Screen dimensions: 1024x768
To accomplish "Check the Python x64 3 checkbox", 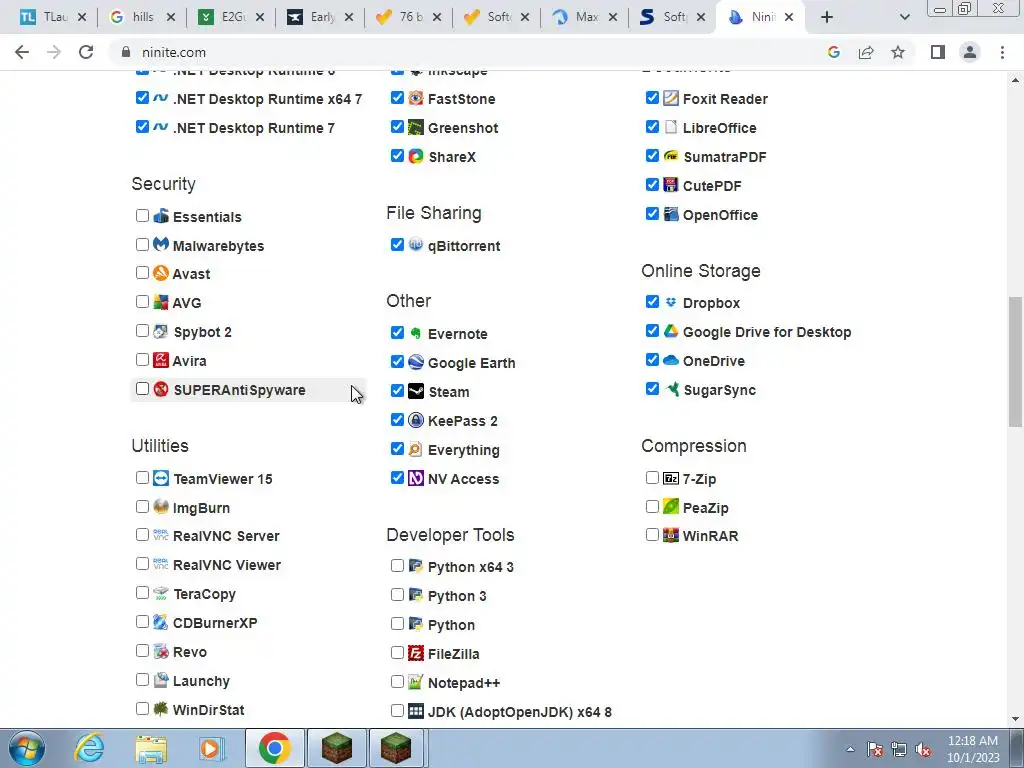I will (397, 566).
